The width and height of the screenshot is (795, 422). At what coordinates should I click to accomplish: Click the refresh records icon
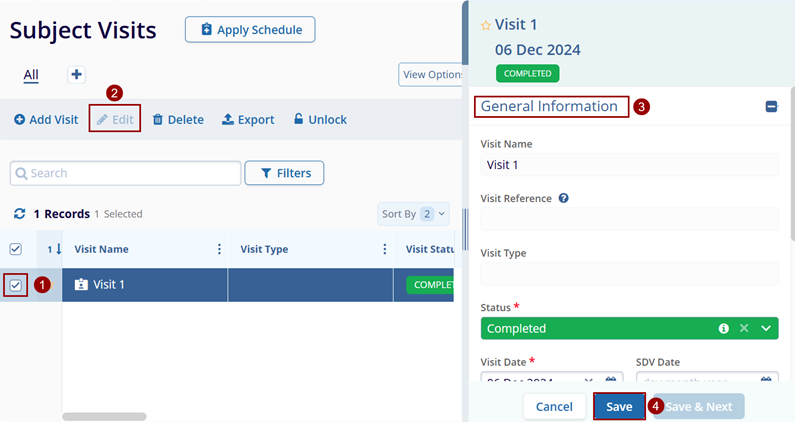[19, 214]
